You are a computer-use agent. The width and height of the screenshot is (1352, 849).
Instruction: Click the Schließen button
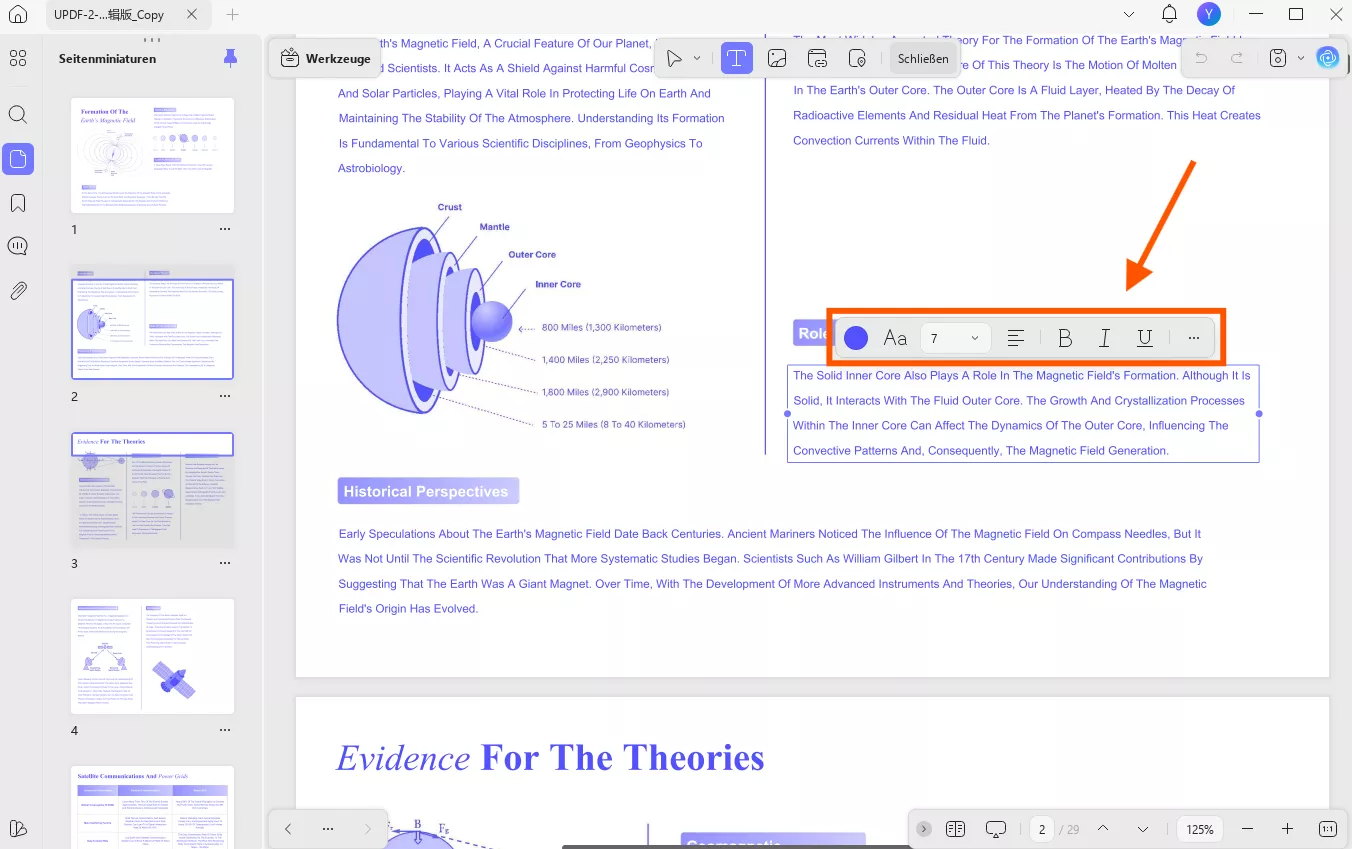tap(923, 58)
